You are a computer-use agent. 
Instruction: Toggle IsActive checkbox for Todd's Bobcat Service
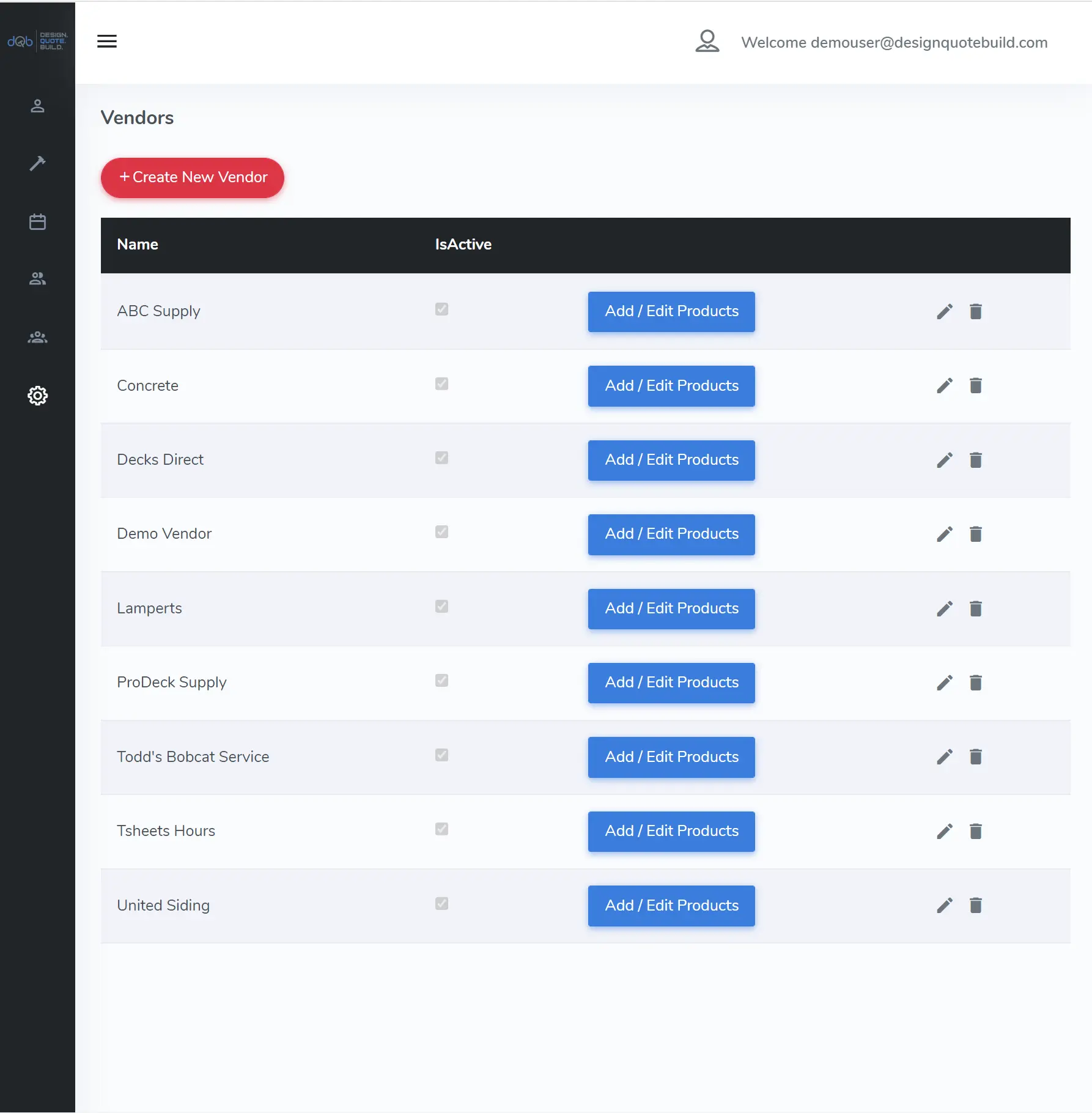(x=441, y=755)
